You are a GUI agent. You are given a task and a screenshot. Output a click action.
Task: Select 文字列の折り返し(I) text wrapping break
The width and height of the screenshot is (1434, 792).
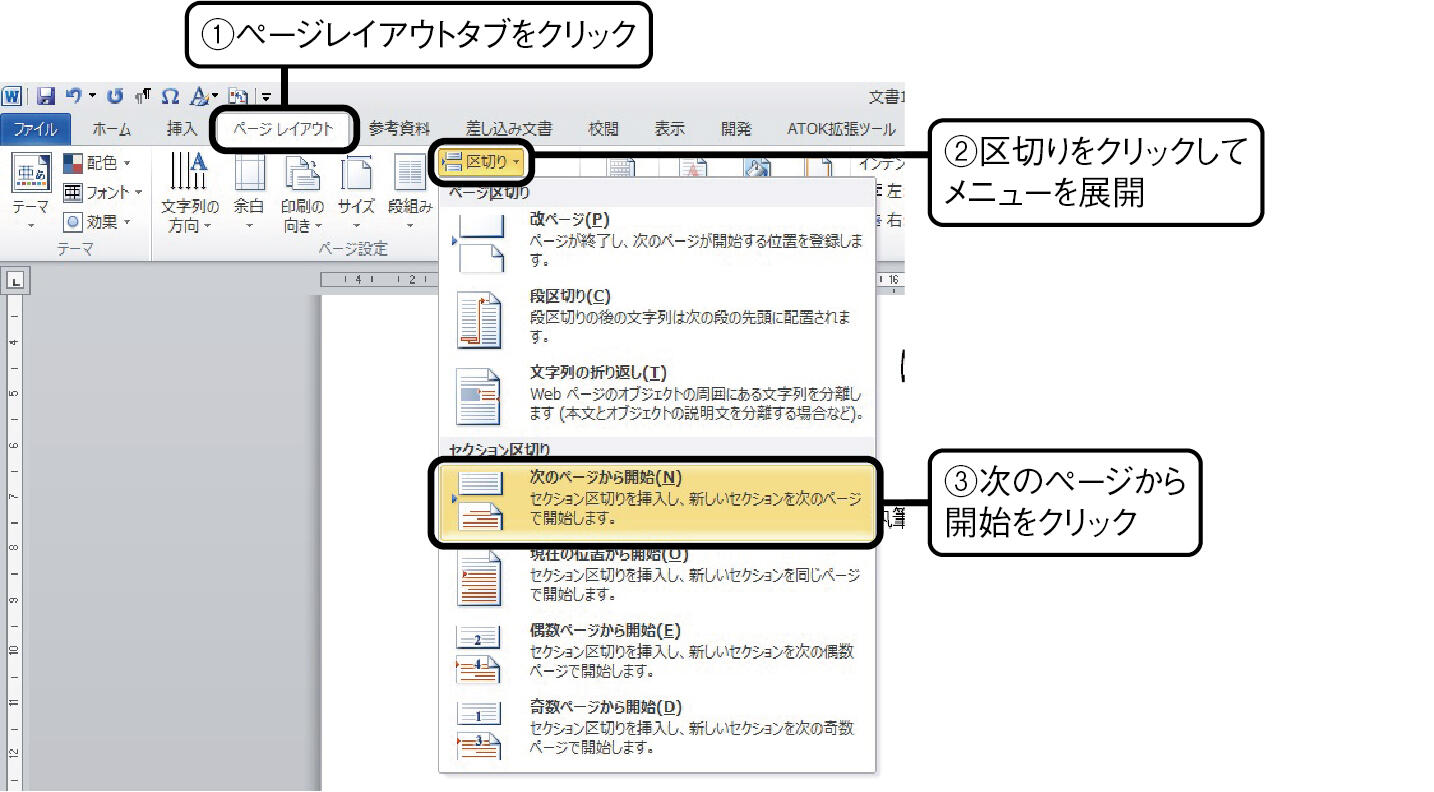[x=657, y=395]
